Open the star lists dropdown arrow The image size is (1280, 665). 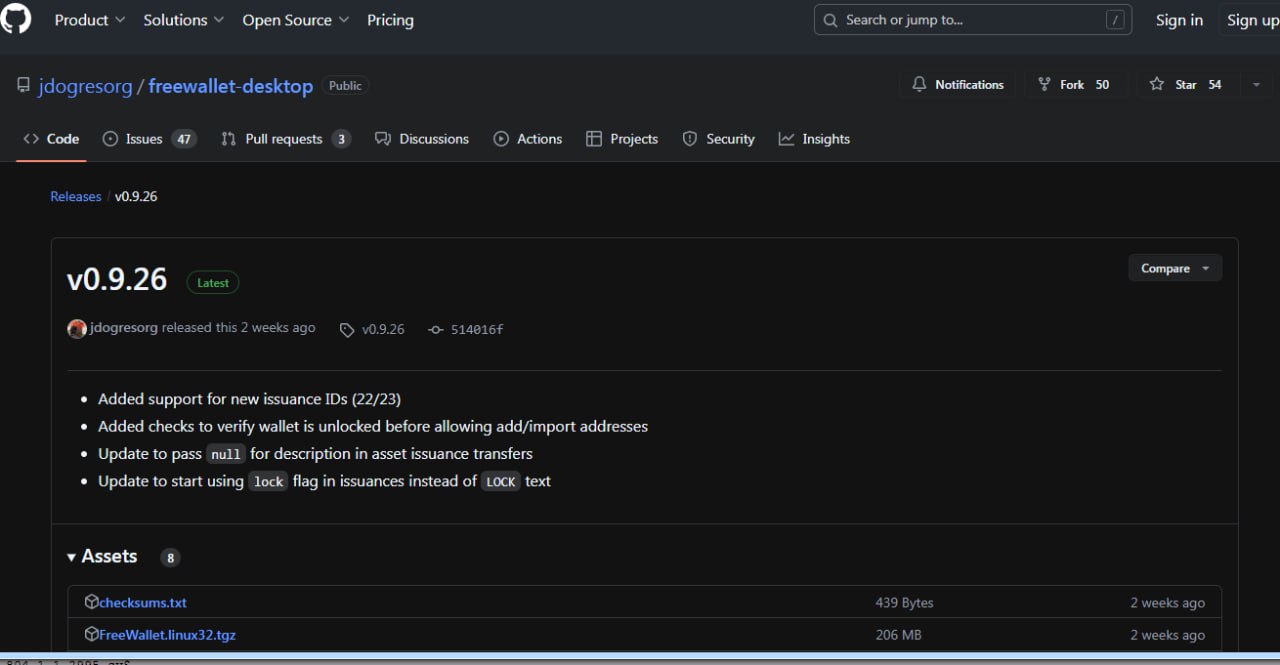[x=1256, y=85]
